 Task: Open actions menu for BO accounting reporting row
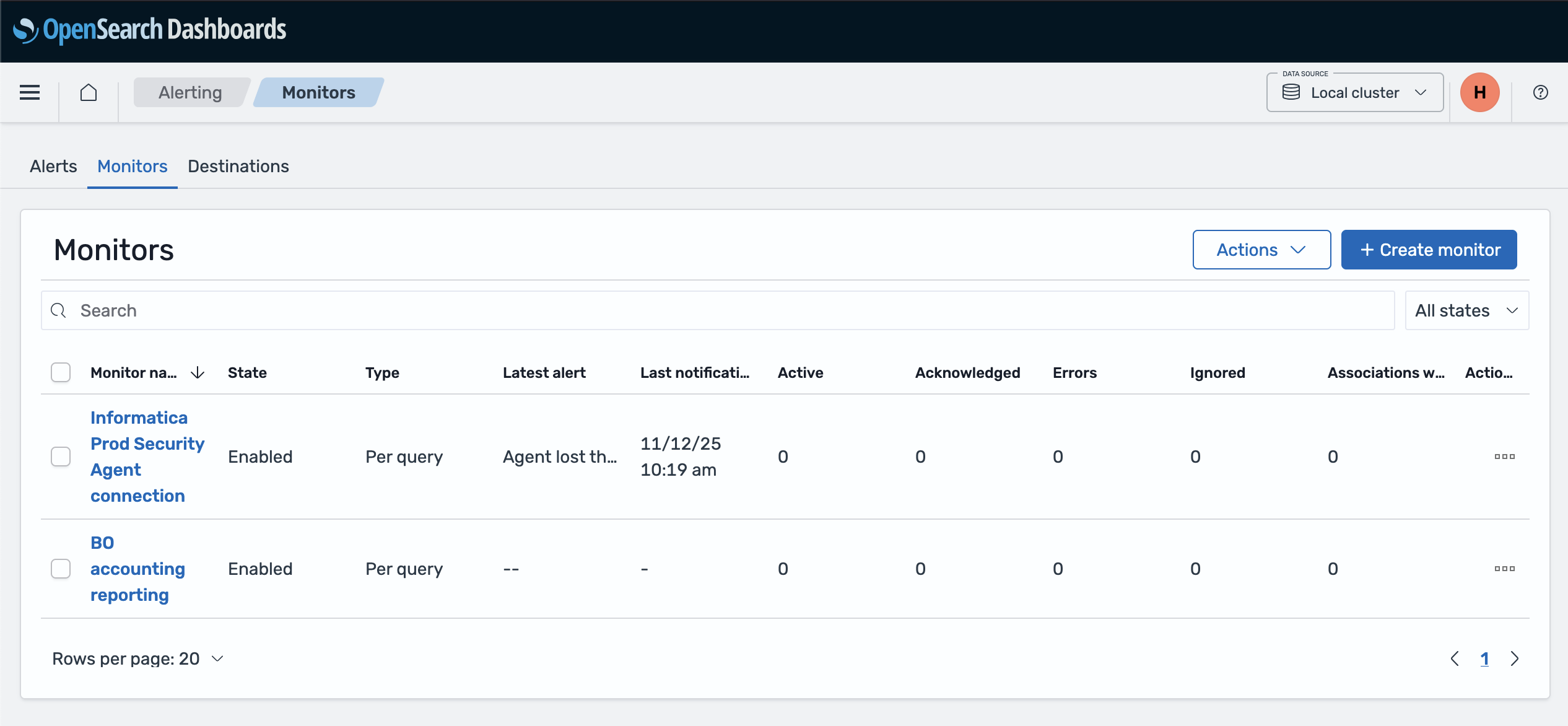(1504, 568)
